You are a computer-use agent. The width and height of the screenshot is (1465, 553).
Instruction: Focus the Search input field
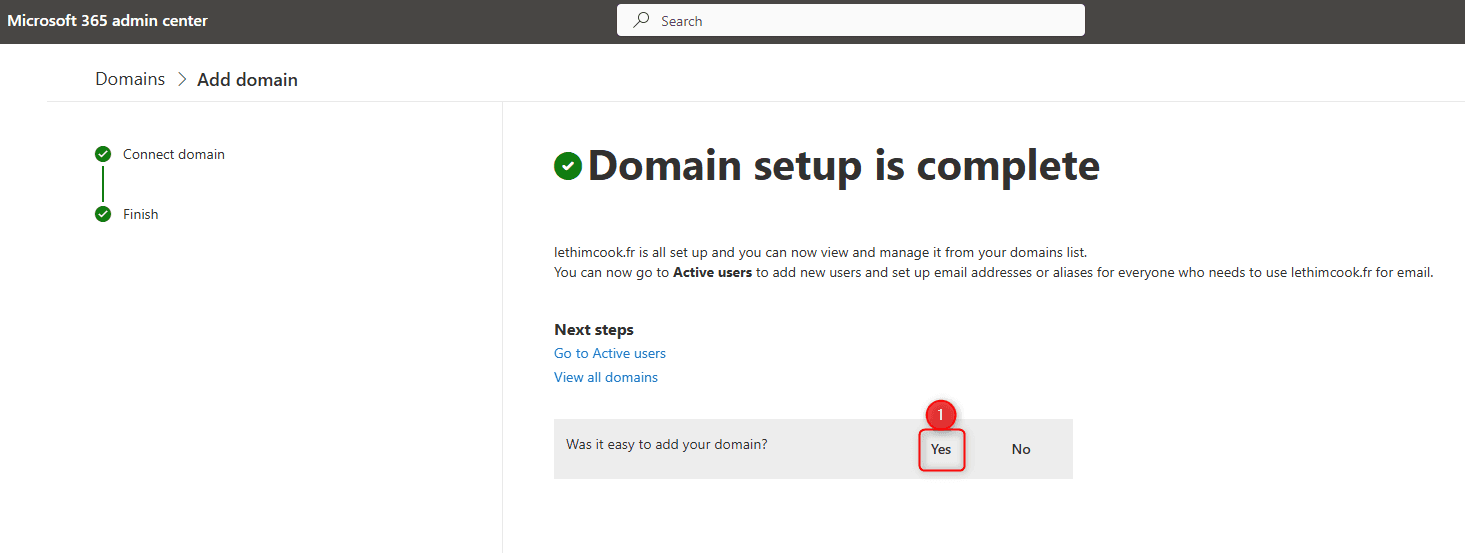[x=860, y=20]
